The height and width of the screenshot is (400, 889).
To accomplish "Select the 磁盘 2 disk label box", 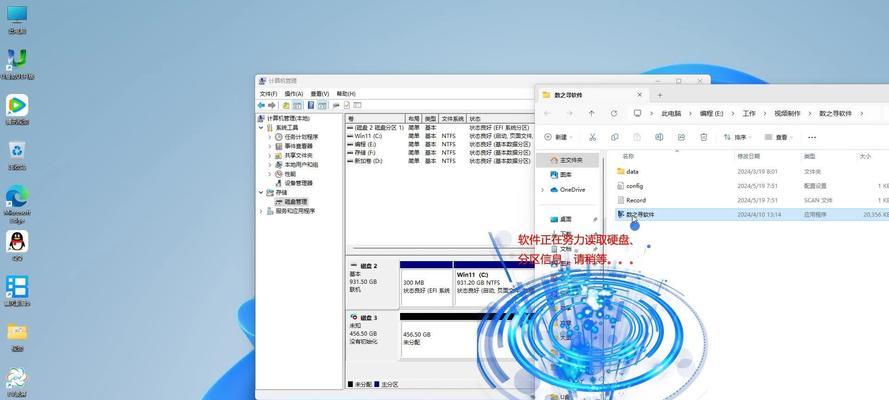I will pyautogui.click(x=372, y=284).
